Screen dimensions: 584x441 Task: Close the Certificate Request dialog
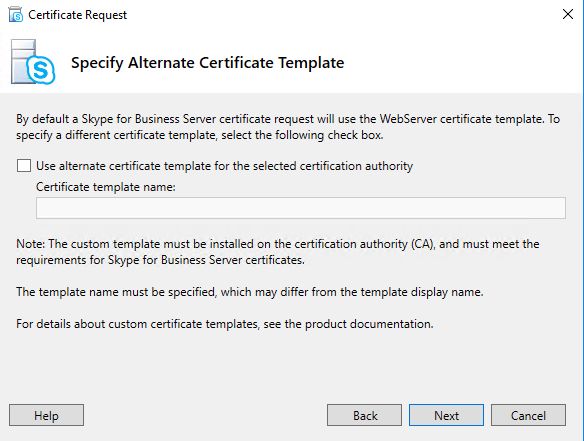[568, 15]
